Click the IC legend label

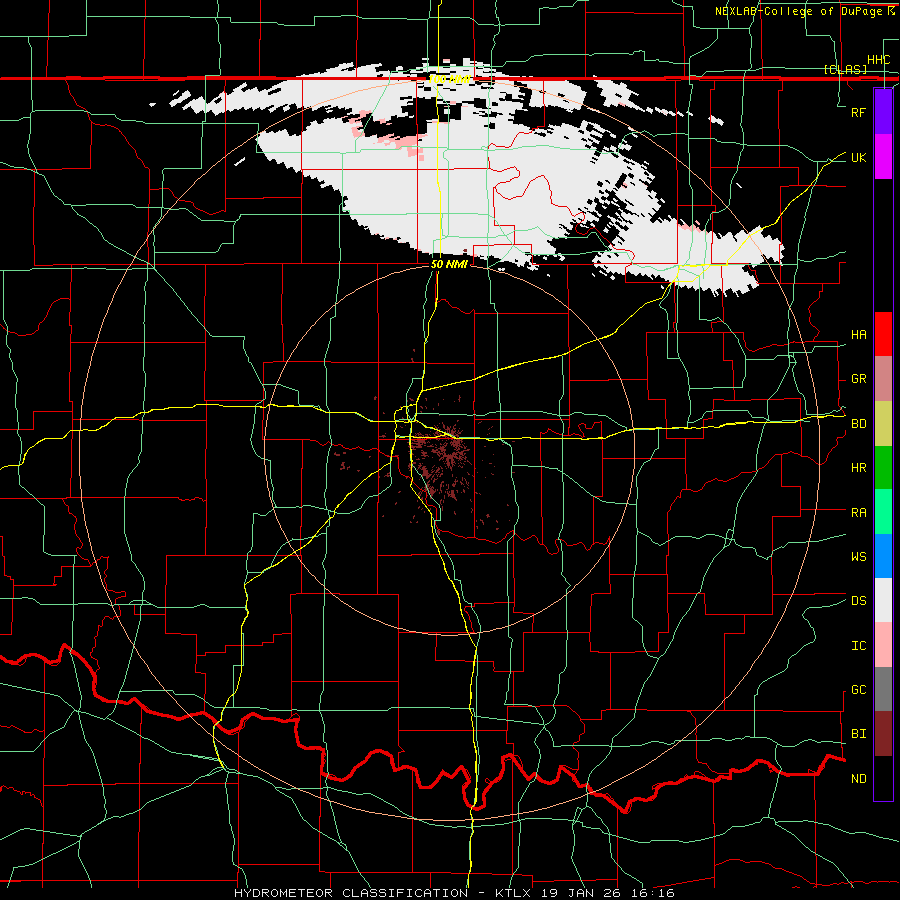point(859,646)
